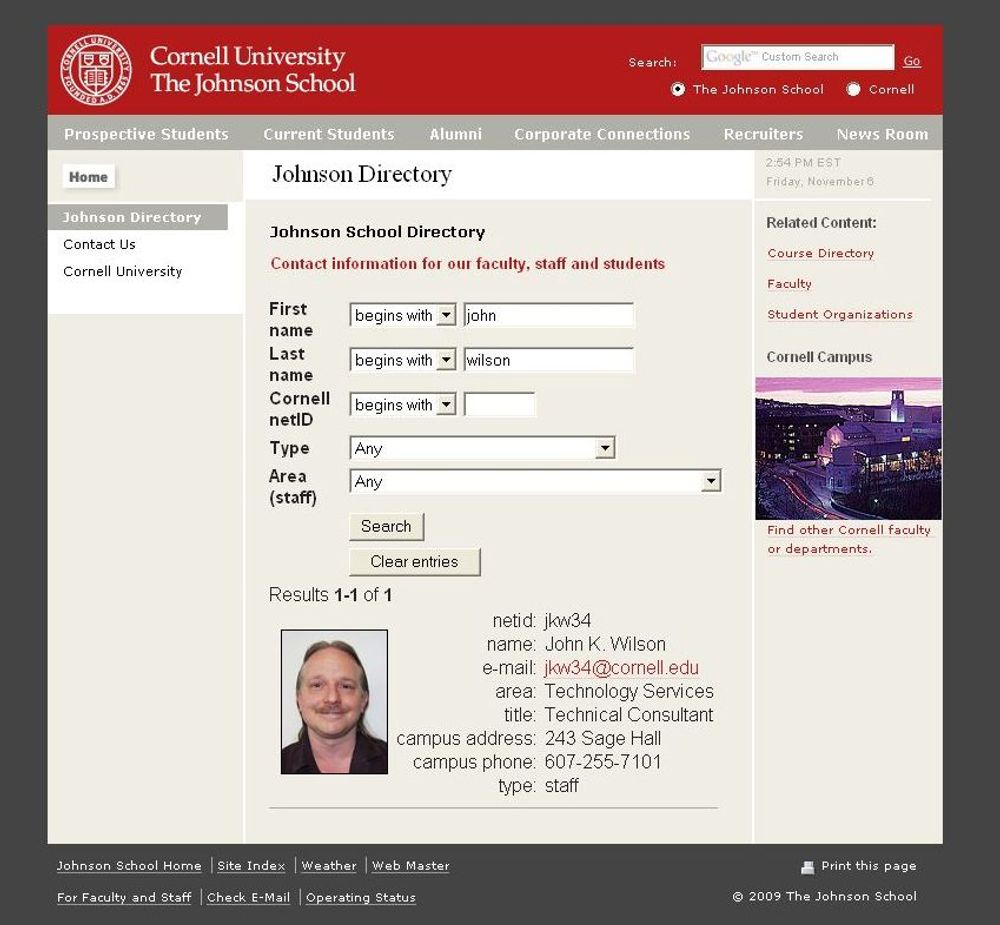This screenshot has width=1000, height=925.
Task: Open For Faculty and Staff link
Action: (x=124, y=898)
